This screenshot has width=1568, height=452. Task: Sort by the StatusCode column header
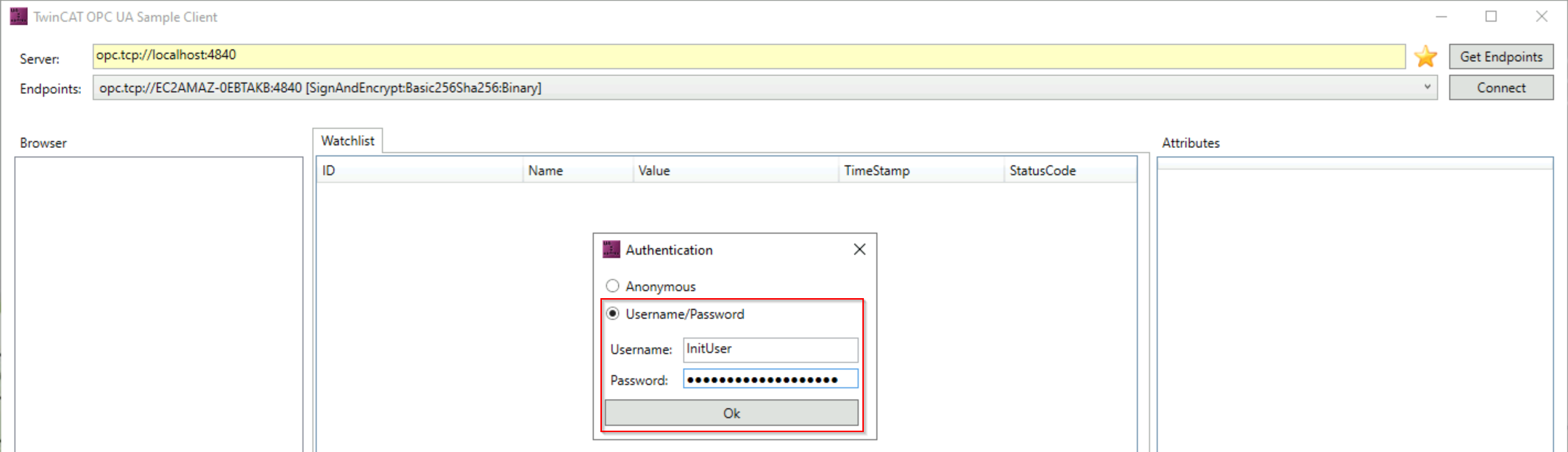[x=1071, y=171]
